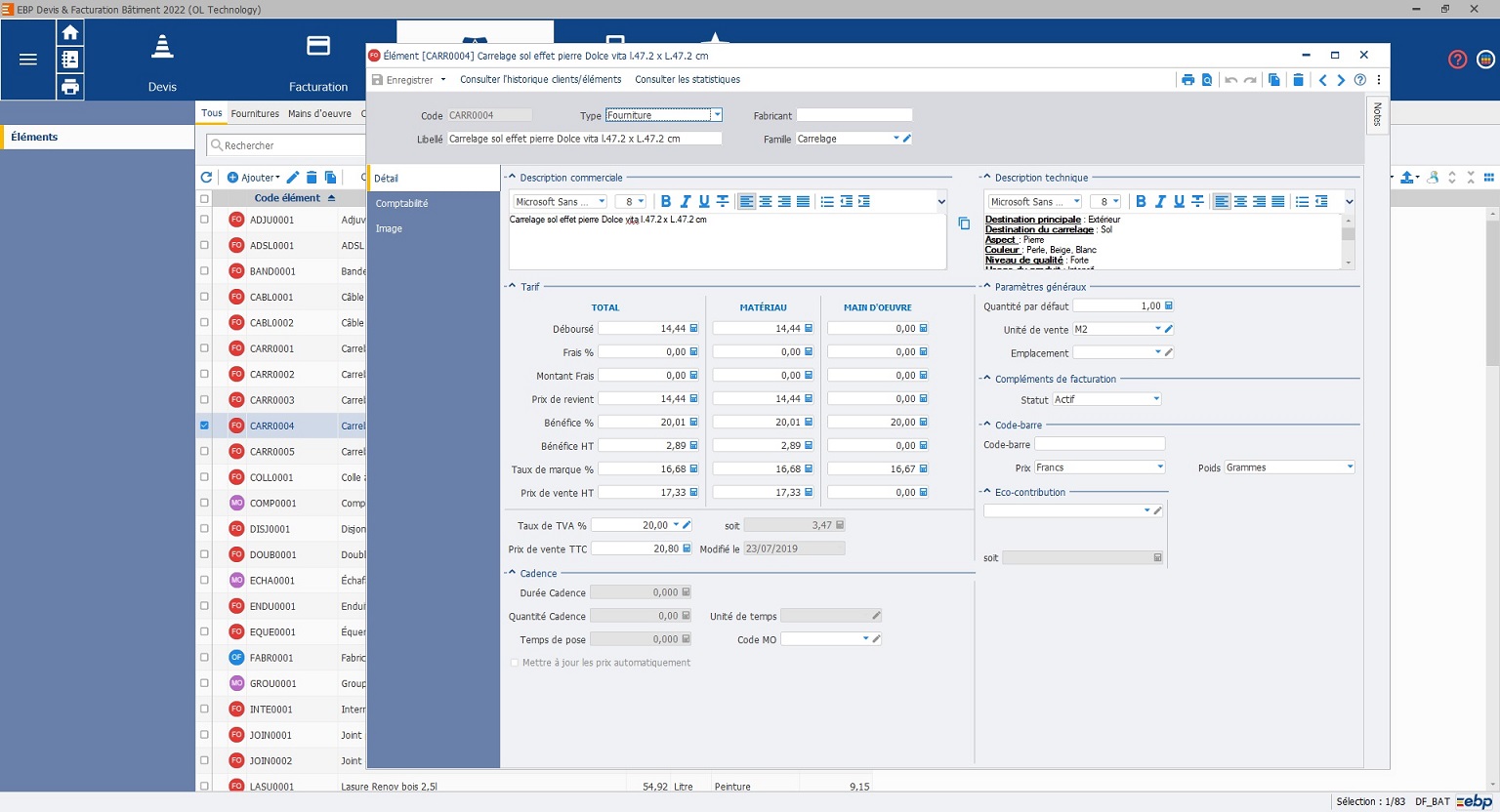Check the CARR0005 row checkbox
1500x812 pixels.
tap(204, 451)
